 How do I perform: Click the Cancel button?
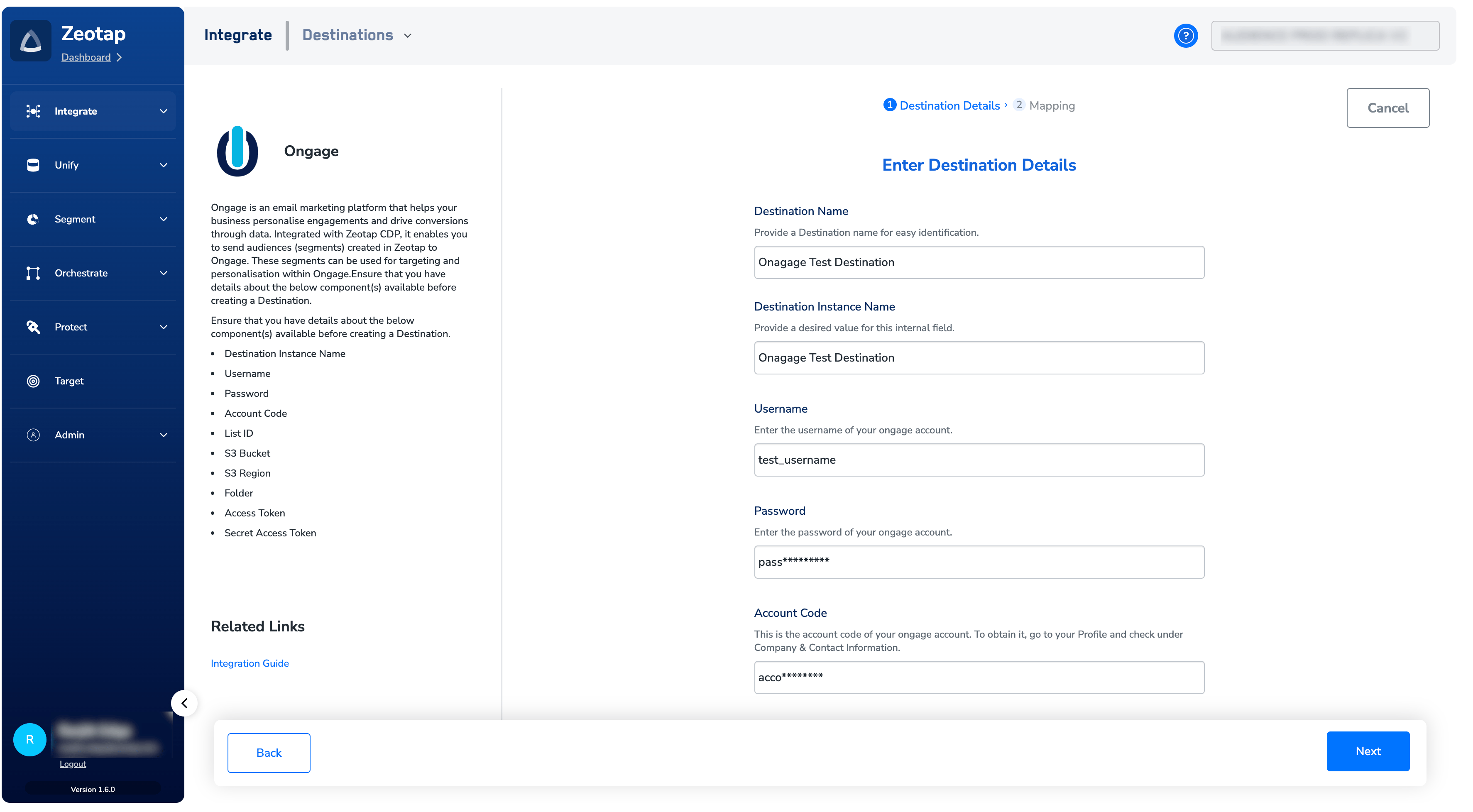point(1387,108)
